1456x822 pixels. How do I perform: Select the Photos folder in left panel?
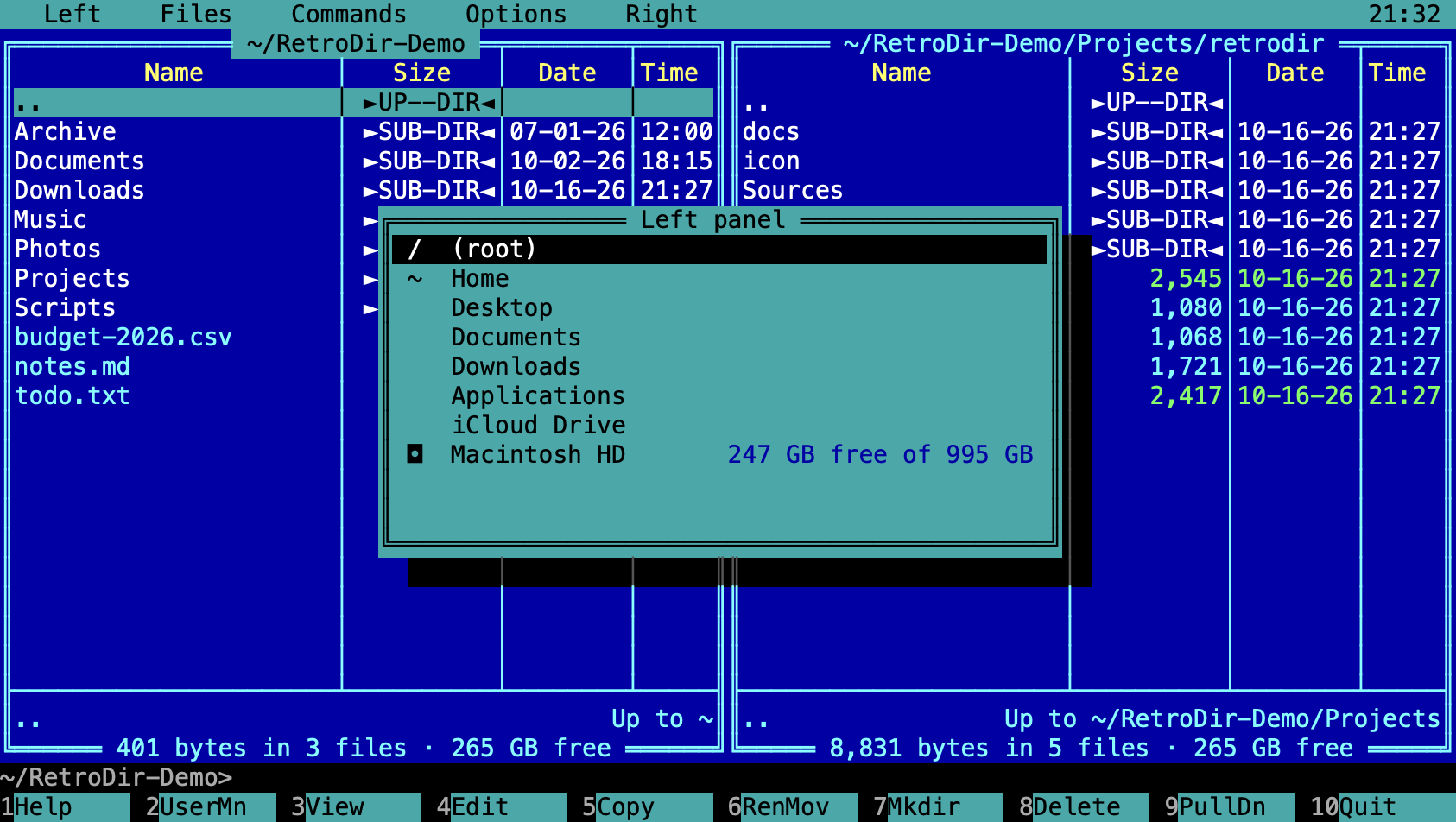pos(58,250)
